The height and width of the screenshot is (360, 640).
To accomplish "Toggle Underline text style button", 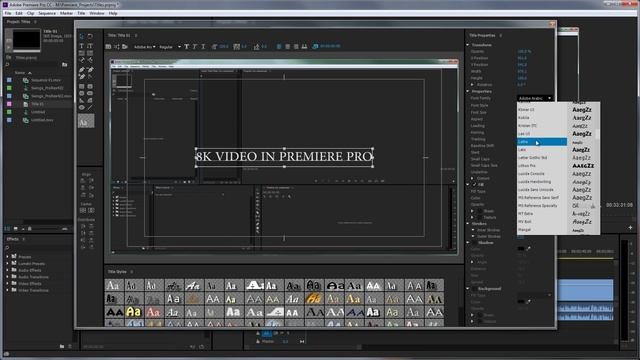I will click(203, 47).
